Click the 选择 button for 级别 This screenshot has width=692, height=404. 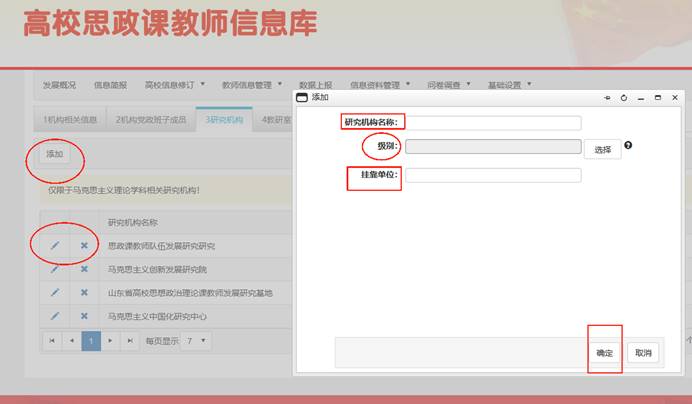(x=602, y=149)
